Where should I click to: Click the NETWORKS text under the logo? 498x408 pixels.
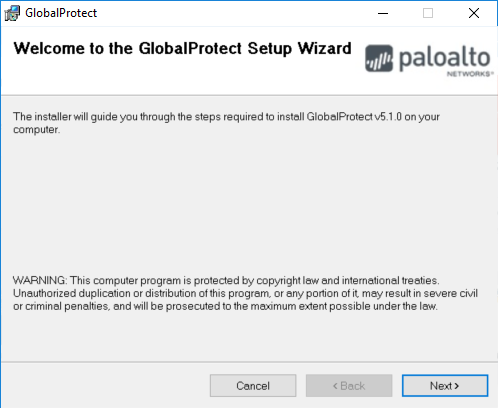pyautogui.click(x=470, y=74)
